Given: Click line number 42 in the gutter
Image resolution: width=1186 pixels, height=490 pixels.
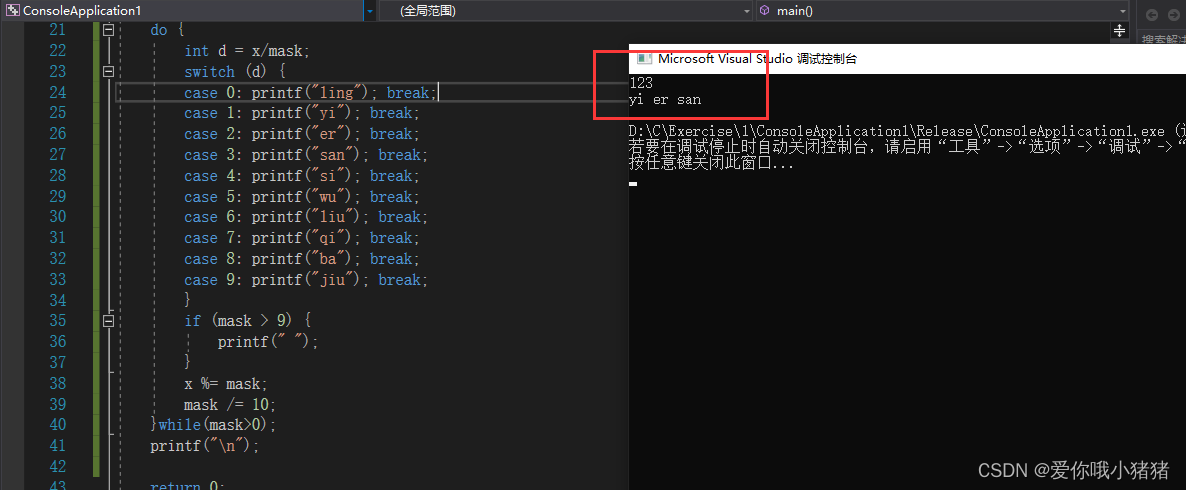Looking at the screenshot, I should tap(57, 466).
